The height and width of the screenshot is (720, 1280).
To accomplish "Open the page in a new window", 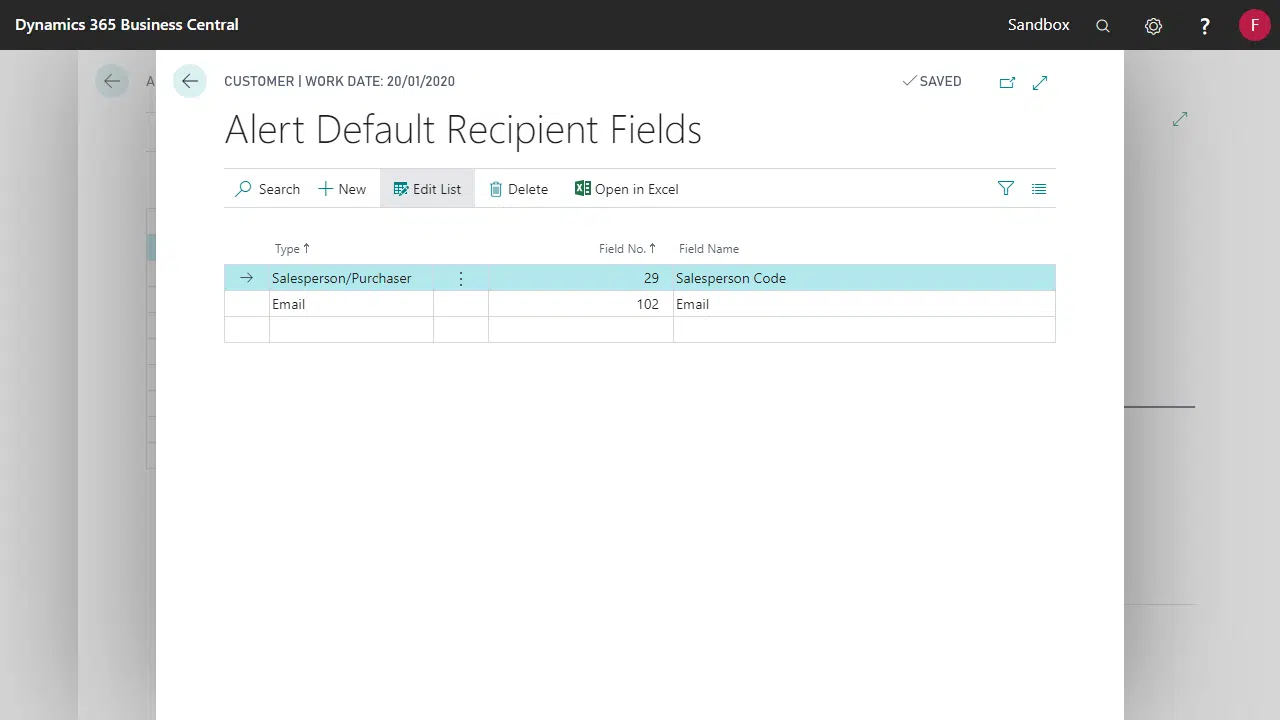I will [1007, 82].
